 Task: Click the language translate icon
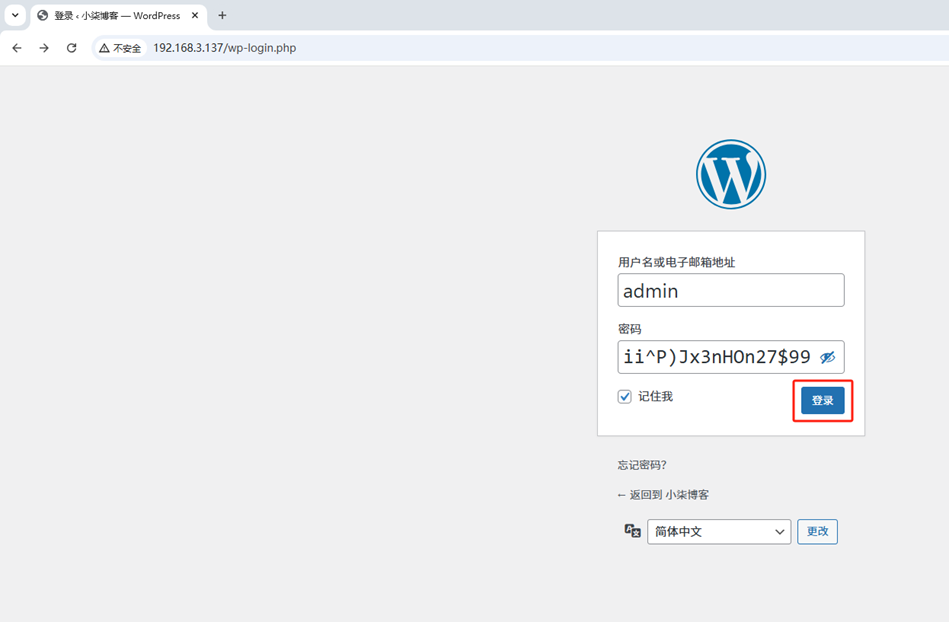coord(632,531)
